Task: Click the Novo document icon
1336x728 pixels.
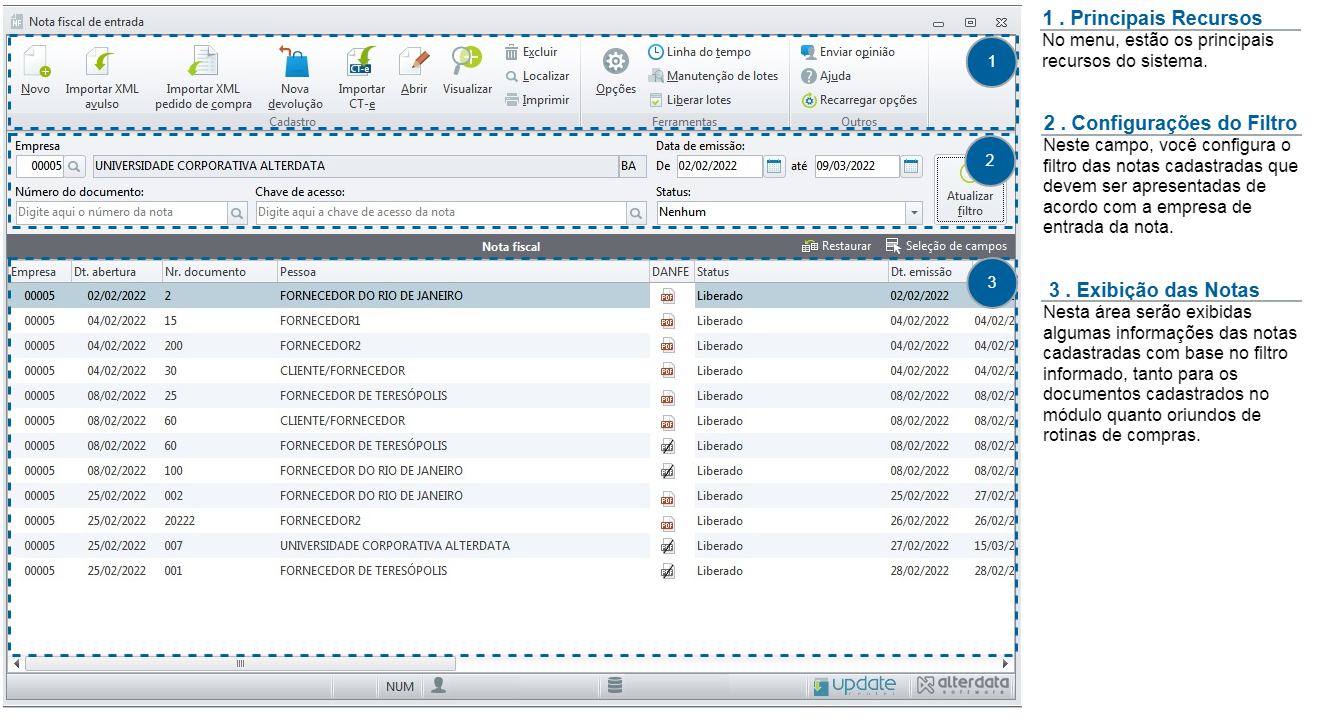Action: [36, 63]
